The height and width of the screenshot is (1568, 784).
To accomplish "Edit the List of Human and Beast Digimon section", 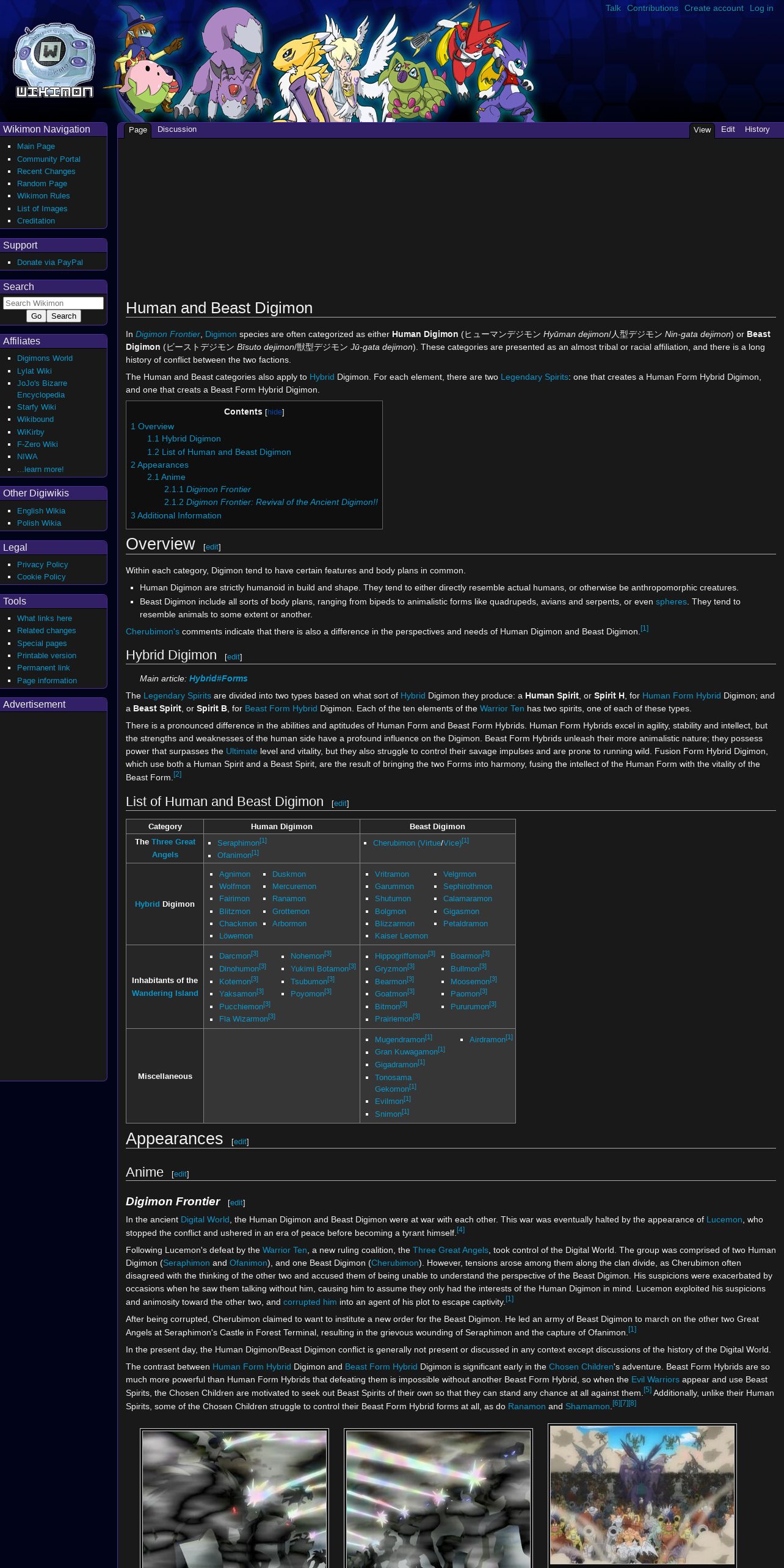I will pyautogui.click(x=340, y=804).
